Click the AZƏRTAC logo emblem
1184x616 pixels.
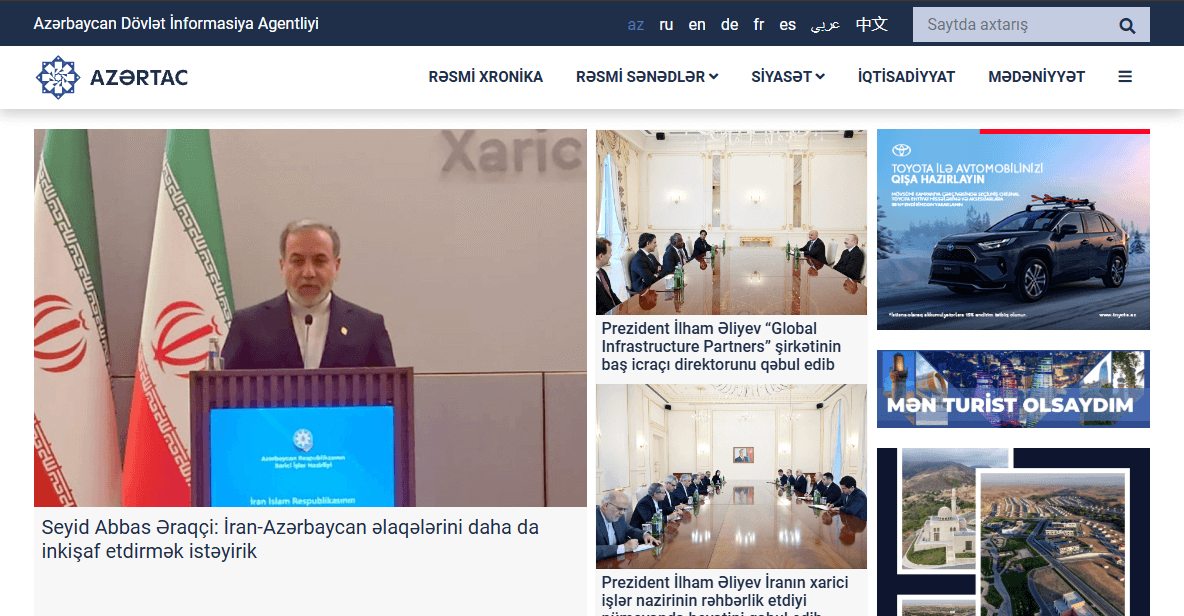point(57,77)
